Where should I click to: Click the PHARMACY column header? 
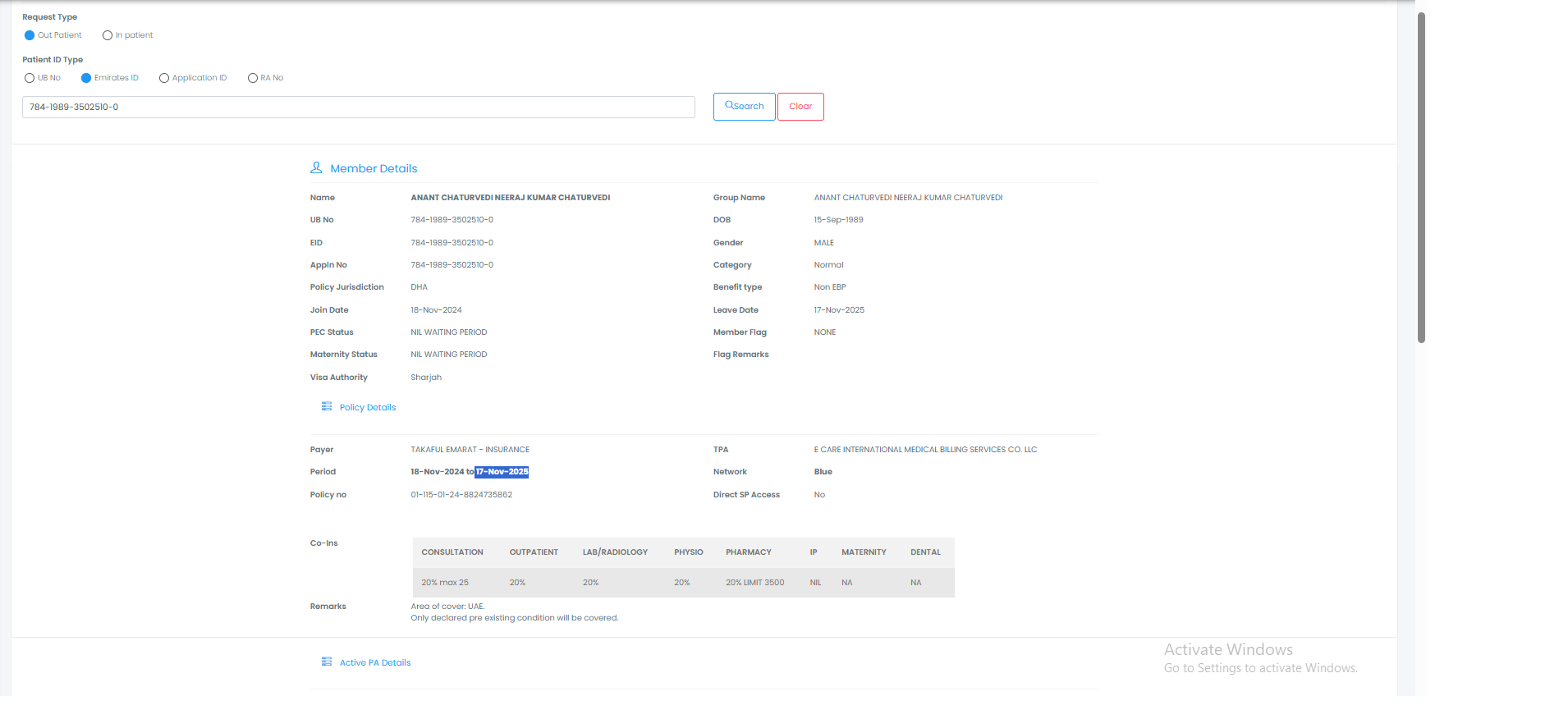pos(749,552)
